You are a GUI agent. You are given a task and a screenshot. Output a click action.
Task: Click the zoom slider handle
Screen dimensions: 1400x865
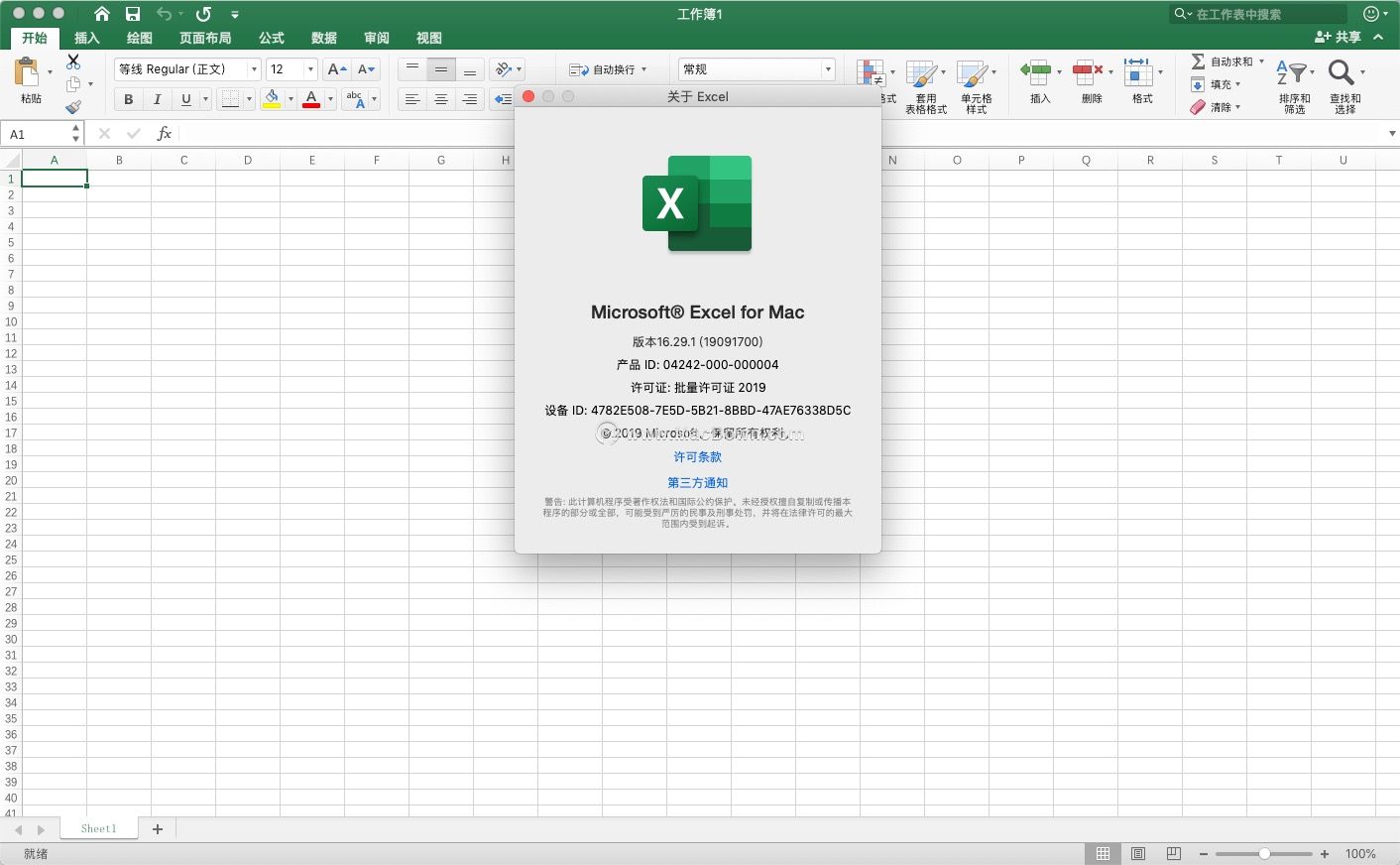click(1264, 854)
